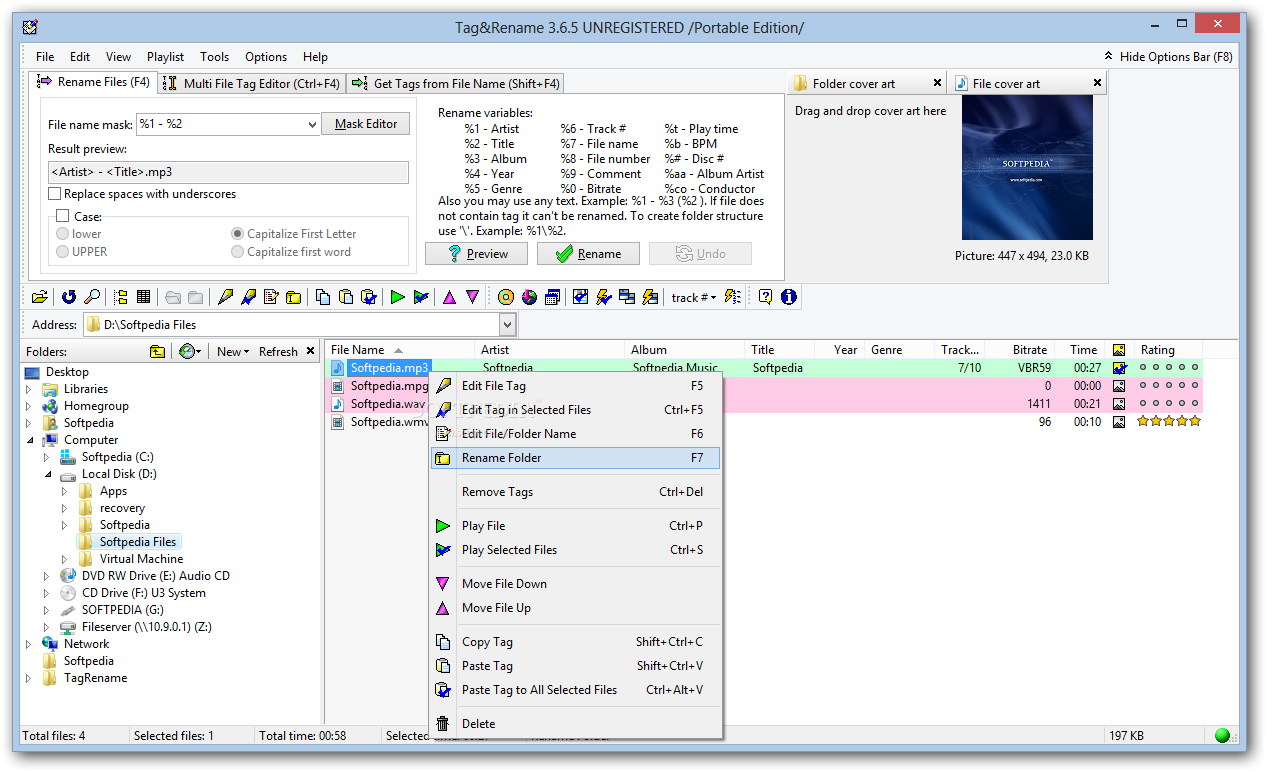1267x772 pixels.
Task: Click the blue circular reload toolbar icon
Action: (69, 297)
